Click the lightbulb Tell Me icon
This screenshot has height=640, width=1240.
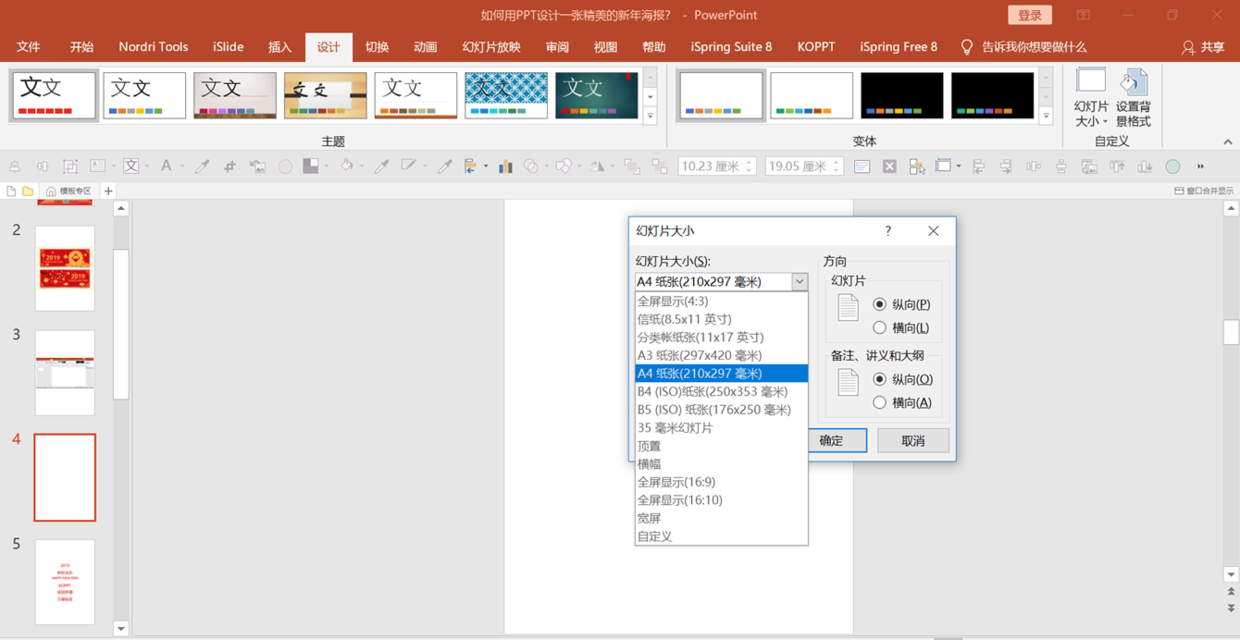pyautogui.click(x=966, y=47)
